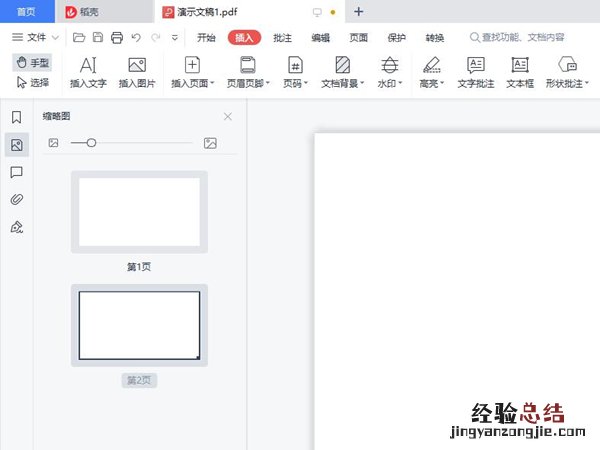Open the 转换 convert ribbon tab
This screenshot has width=600, height=450.
point(434,38)
